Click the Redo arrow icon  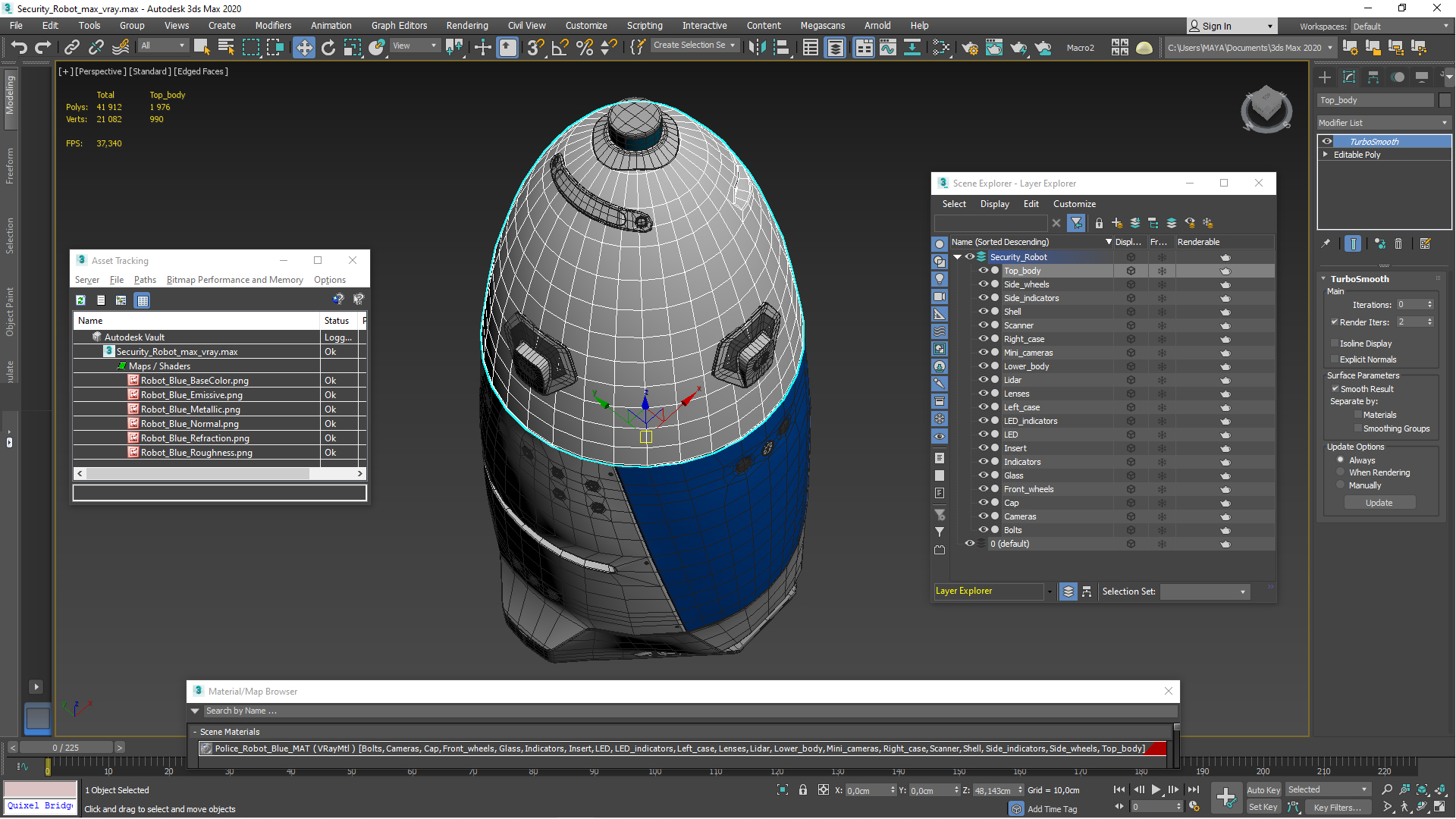pyautogui.click(x=43, y=48)
